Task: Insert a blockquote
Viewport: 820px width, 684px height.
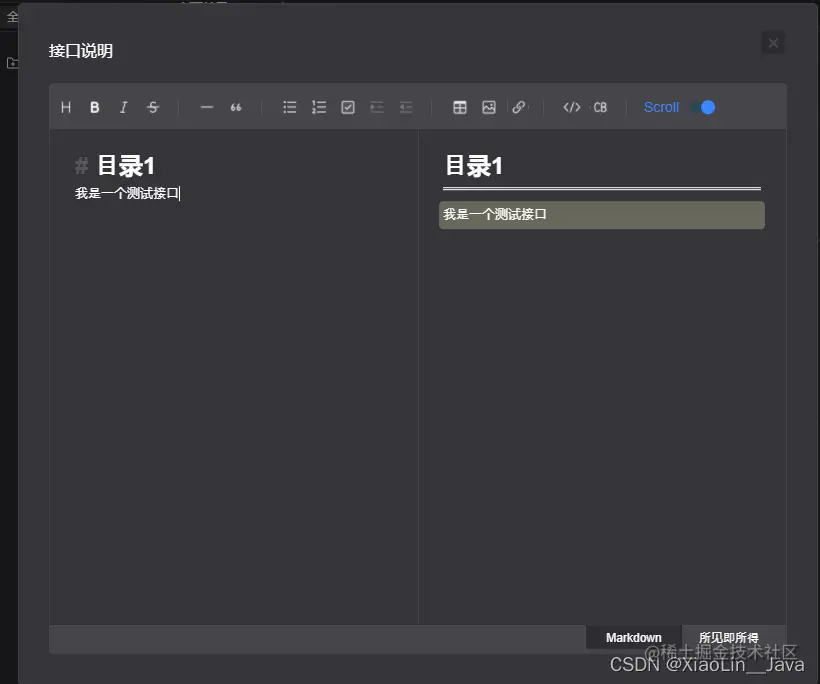Action: point(236,107)
